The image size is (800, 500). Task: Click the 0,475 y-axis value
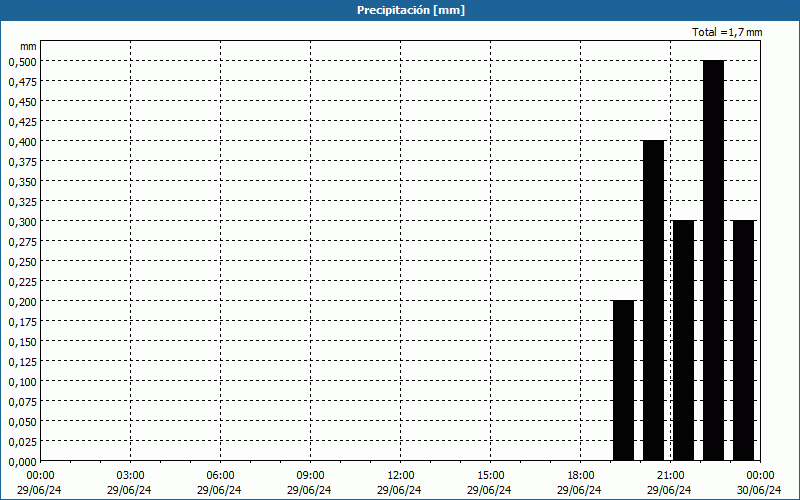pos(22,81)
